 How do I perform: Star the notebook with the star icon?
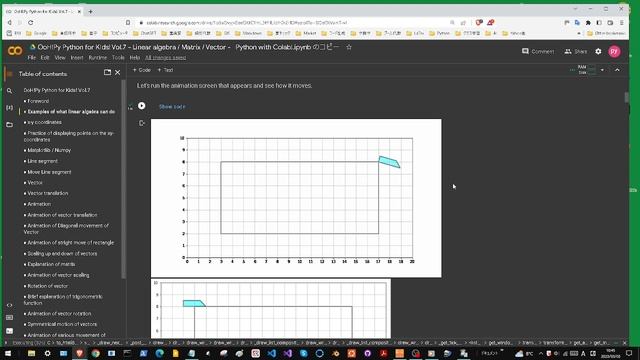coord(349,47)
